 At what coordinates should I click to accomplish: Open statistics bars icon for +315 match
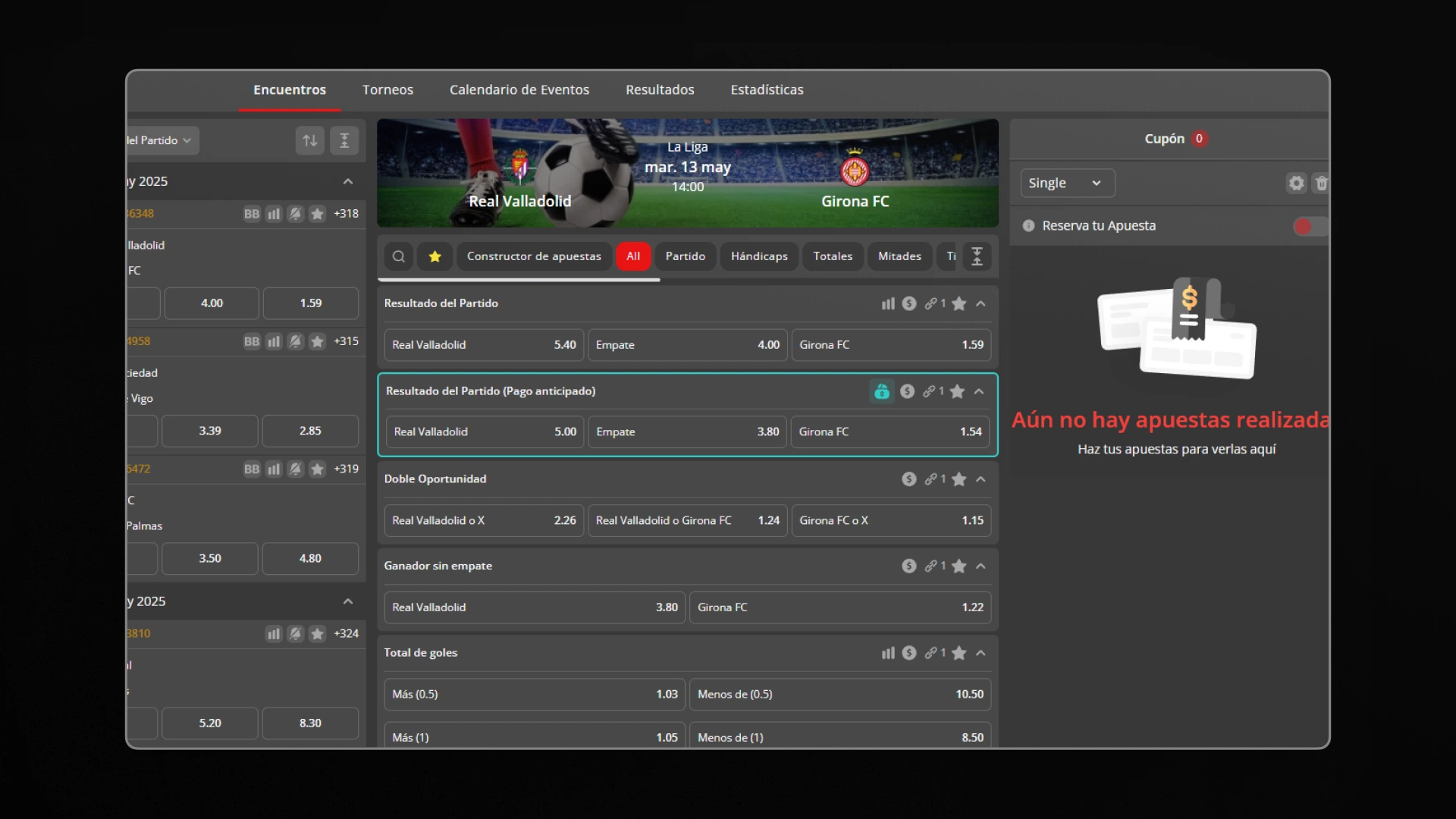click(x=274, y=341)
